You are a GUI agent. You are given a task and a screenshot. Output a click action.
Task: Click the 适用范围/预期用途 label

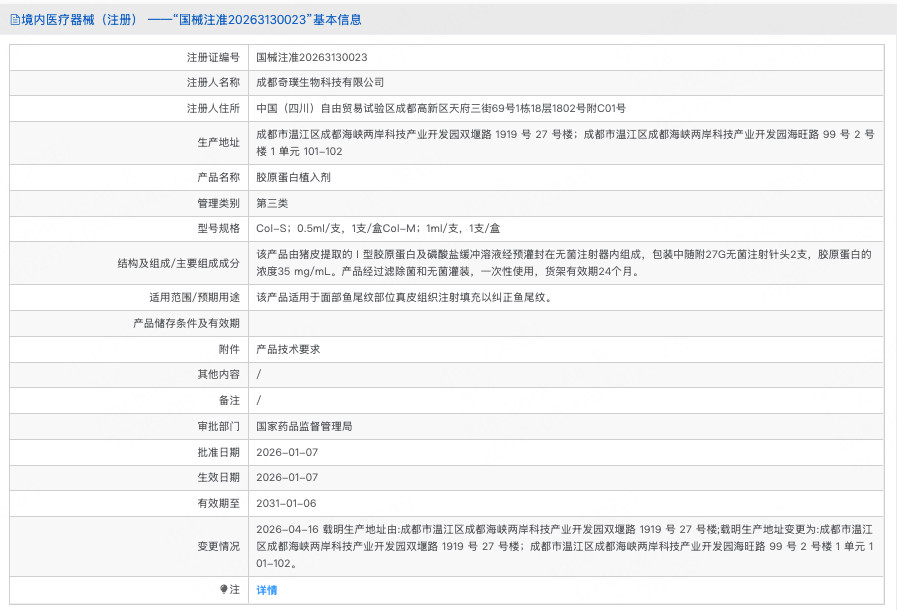[195, 298]
